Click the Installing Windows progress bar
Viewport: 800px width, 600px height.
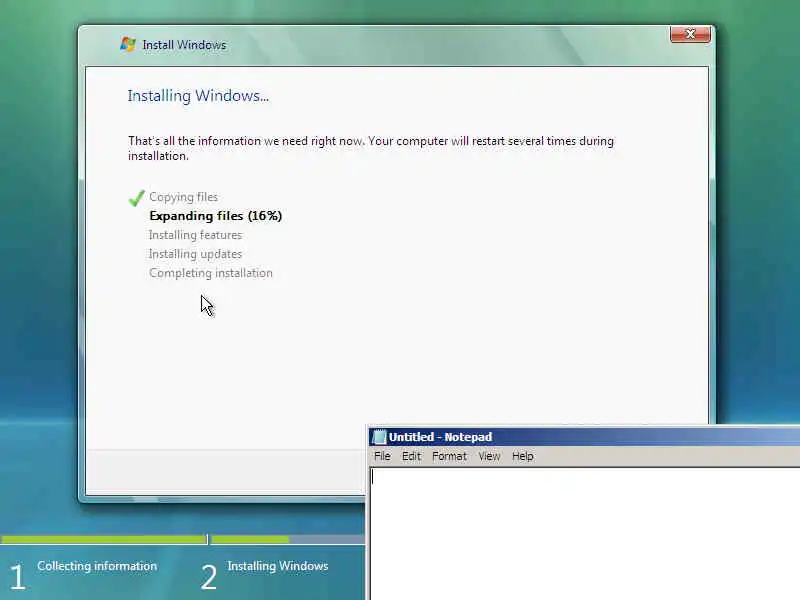pos(288,539)
